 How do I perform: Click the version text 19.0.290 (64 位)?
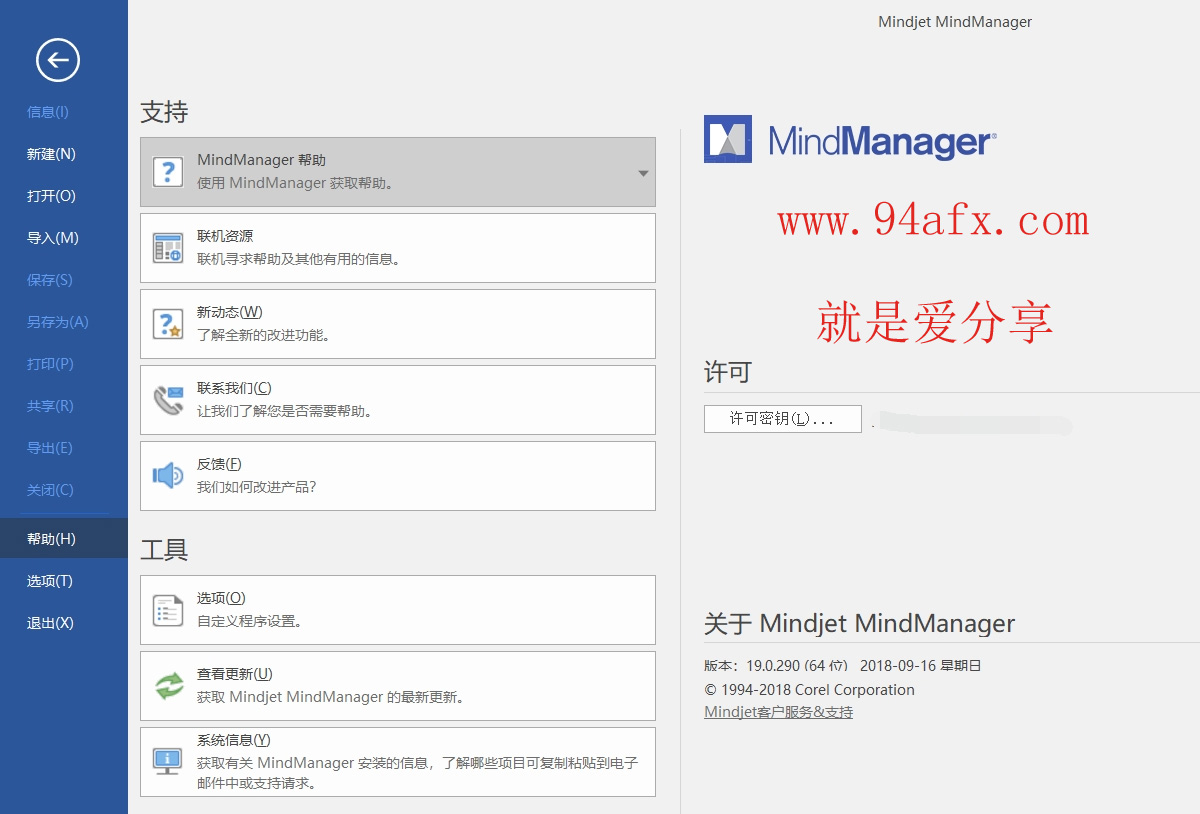click(797, 665)
